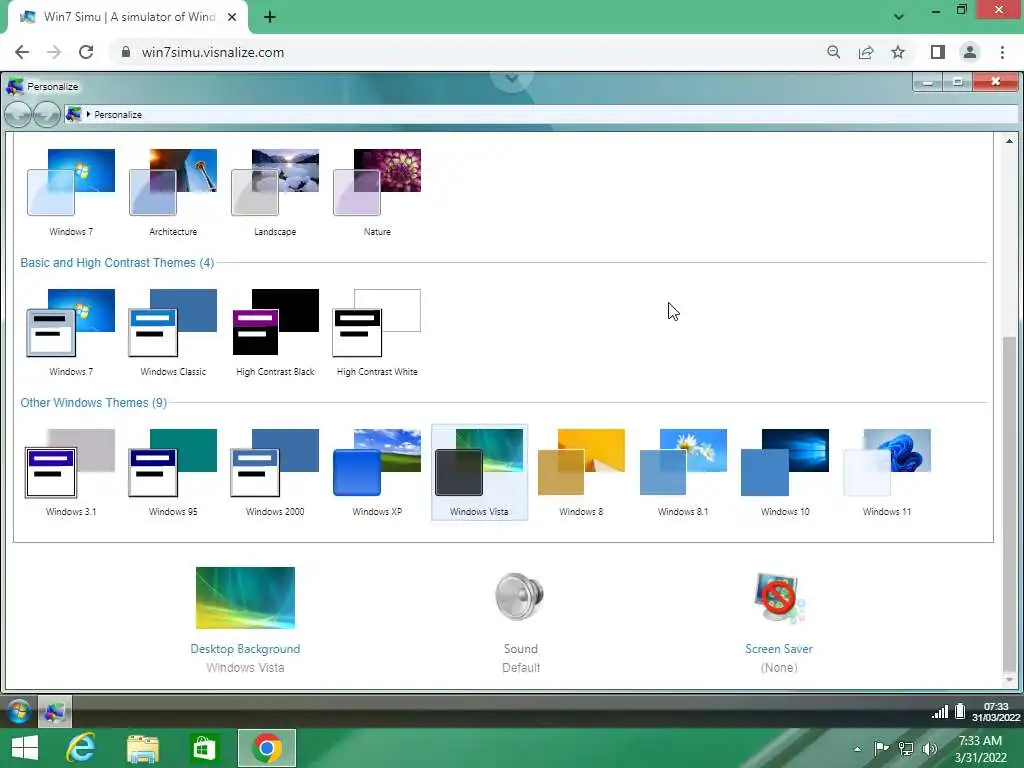Pick the Windows 8 theme
Image resolution: width=1024 pixels, height=768 pixels.
click(581, 472)
